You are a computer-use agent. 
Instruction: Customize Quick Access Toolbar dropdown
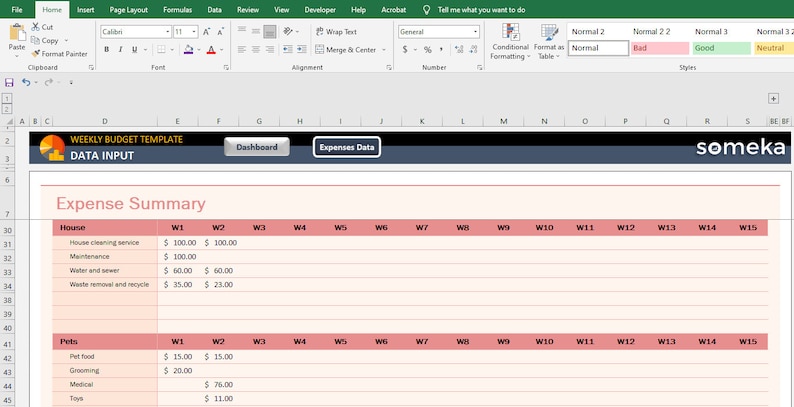pos(71,82)
